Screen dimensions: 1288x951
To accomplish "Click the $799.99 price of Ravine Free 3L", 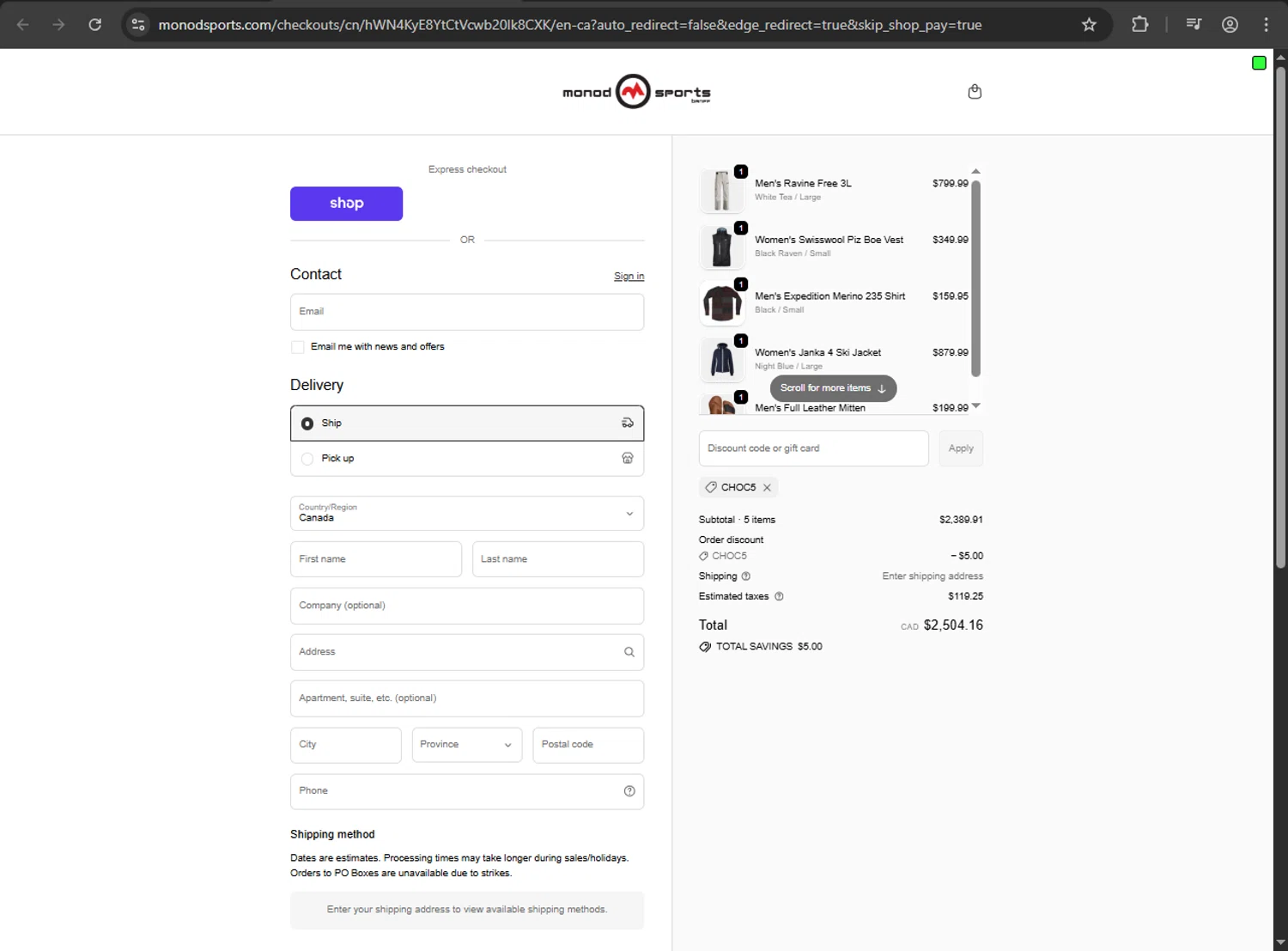I will pos(951,184).
